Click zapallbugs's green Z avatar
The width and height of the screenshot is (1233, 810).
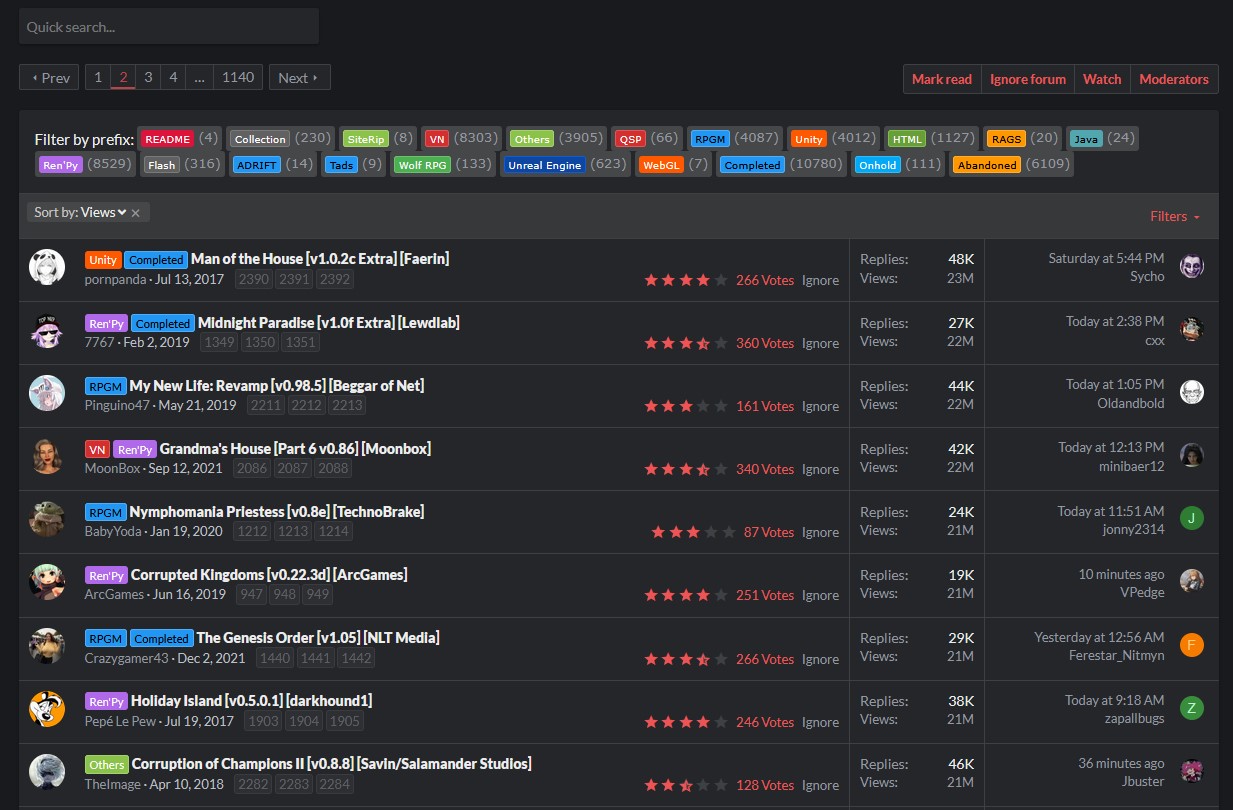click(1191, 708)
